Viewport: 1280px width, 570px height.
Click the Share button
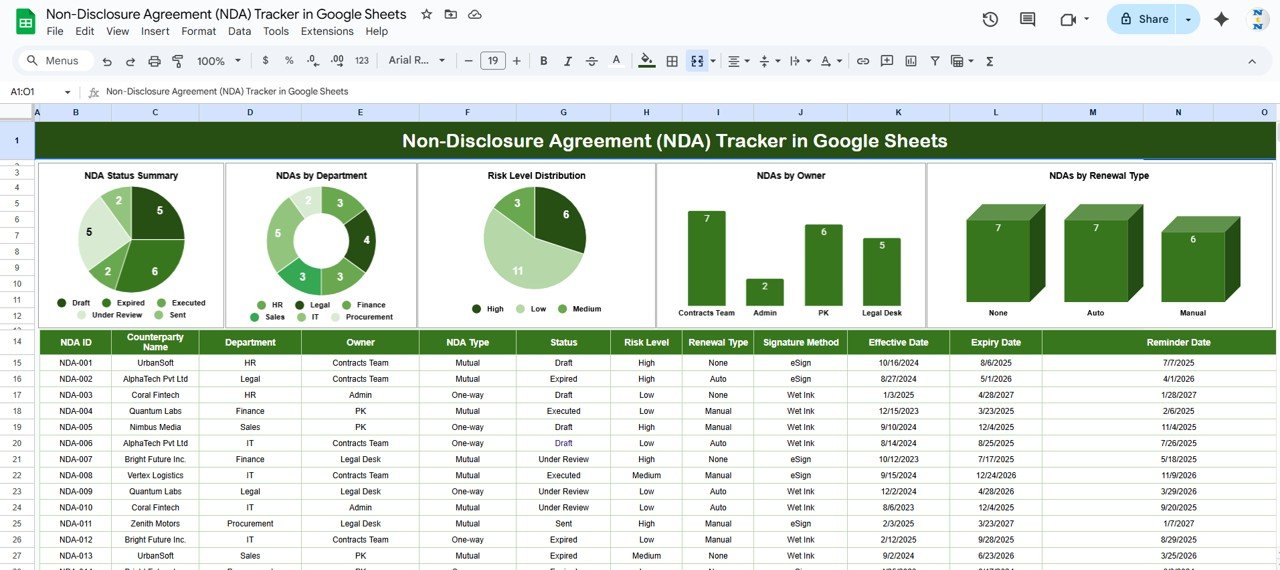[x=1143, y=19]
